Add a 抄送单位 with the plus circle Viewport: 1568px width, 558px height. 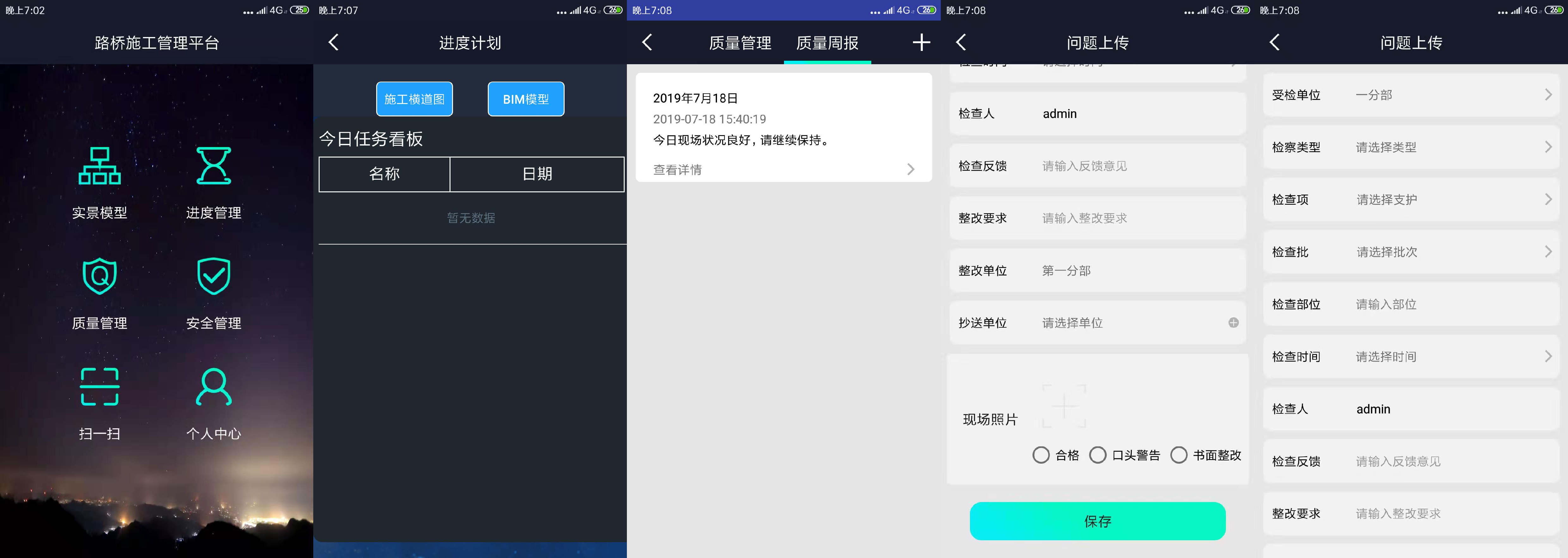(x=1233, y=323)
